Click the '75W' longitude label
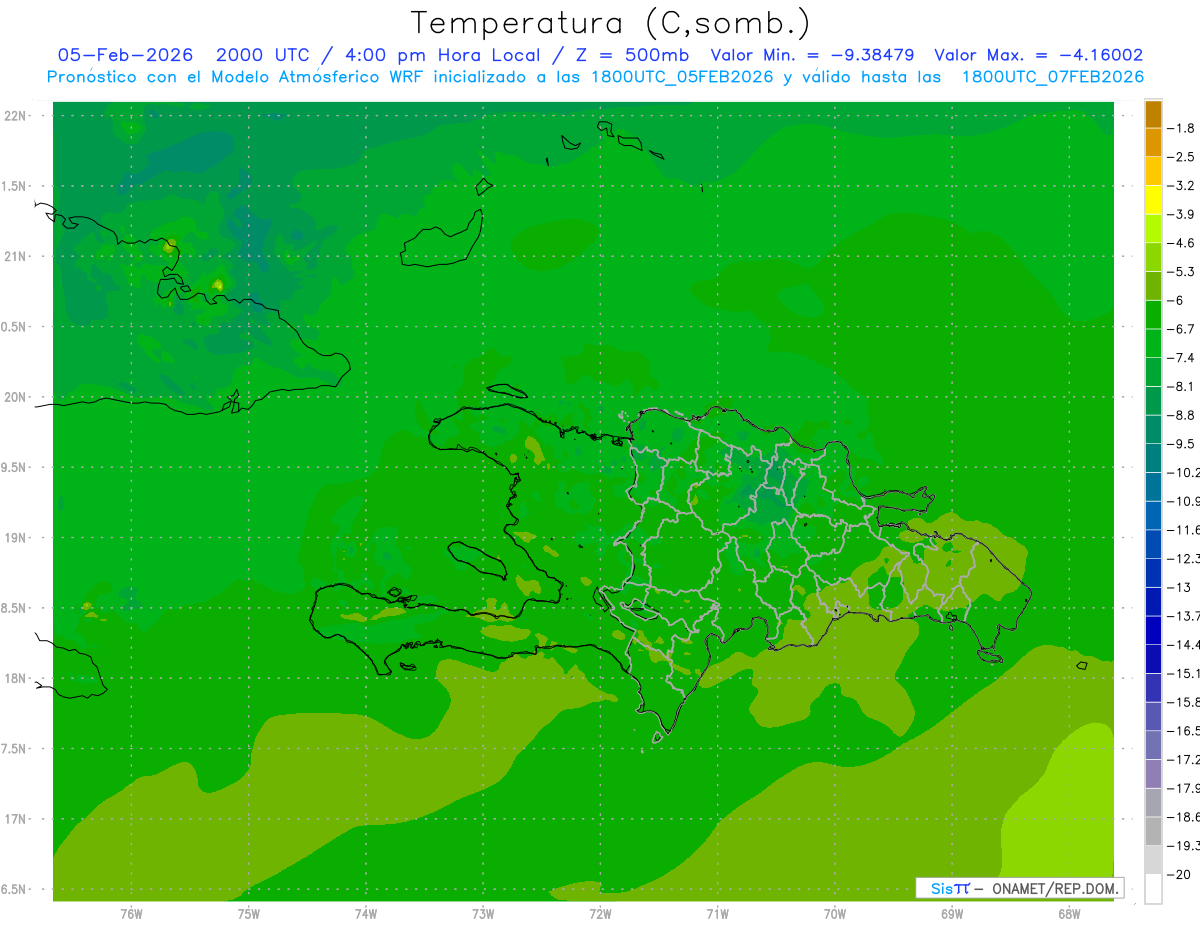 click(x=249, y=914)
